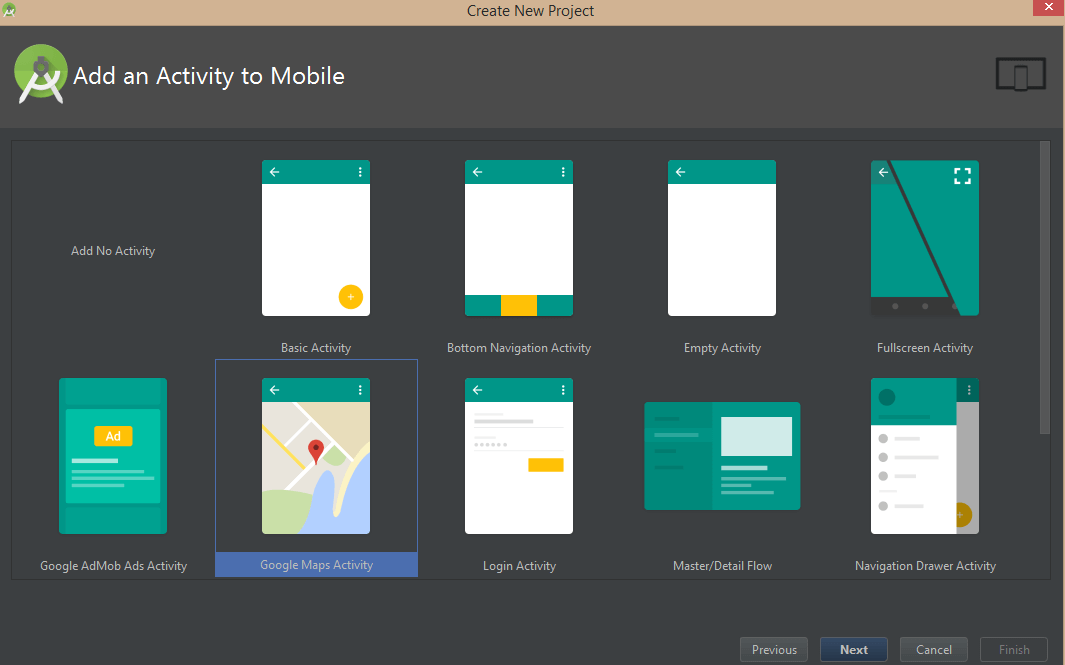Screen dimensions: 1065x665
Task: Click the phone and tablet form-factor icon
Action: click(x=1021, y=74)
